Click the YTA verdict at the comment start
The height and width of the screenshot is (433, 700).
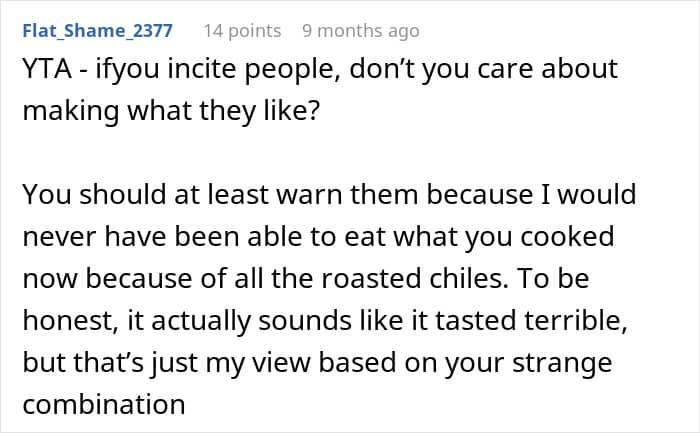47,69
